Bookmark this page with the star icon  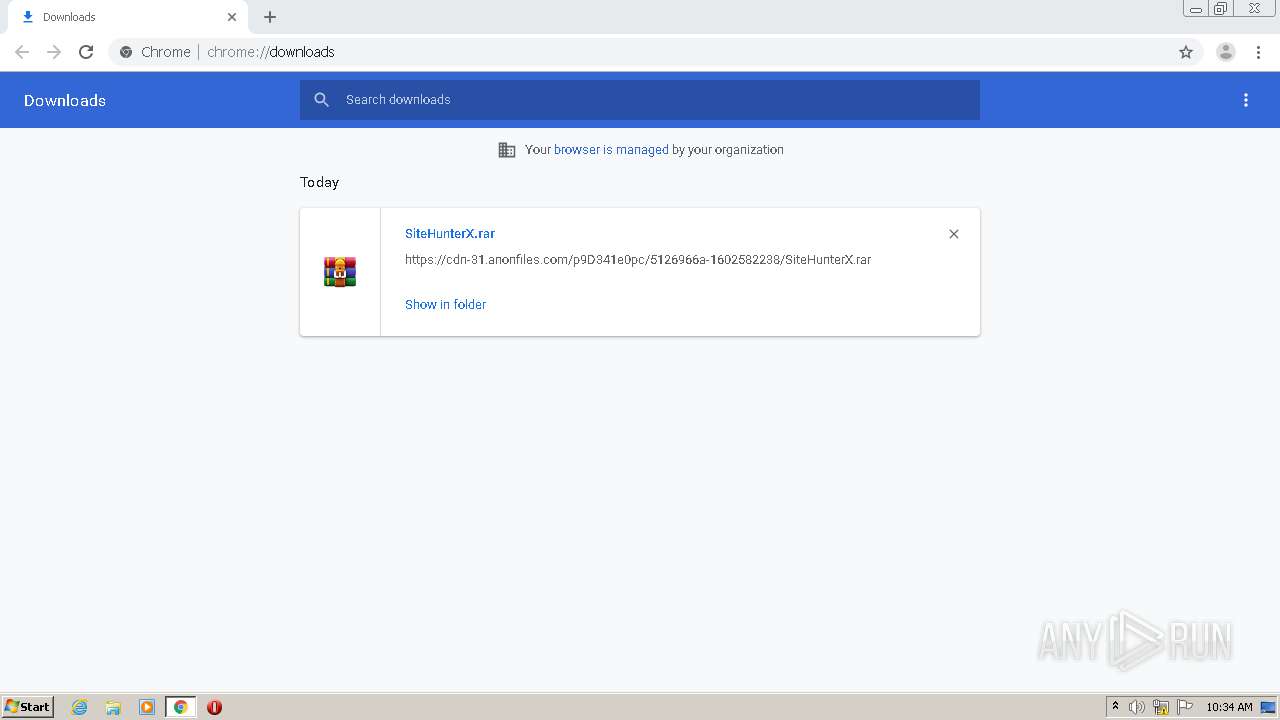(1186, 52)
